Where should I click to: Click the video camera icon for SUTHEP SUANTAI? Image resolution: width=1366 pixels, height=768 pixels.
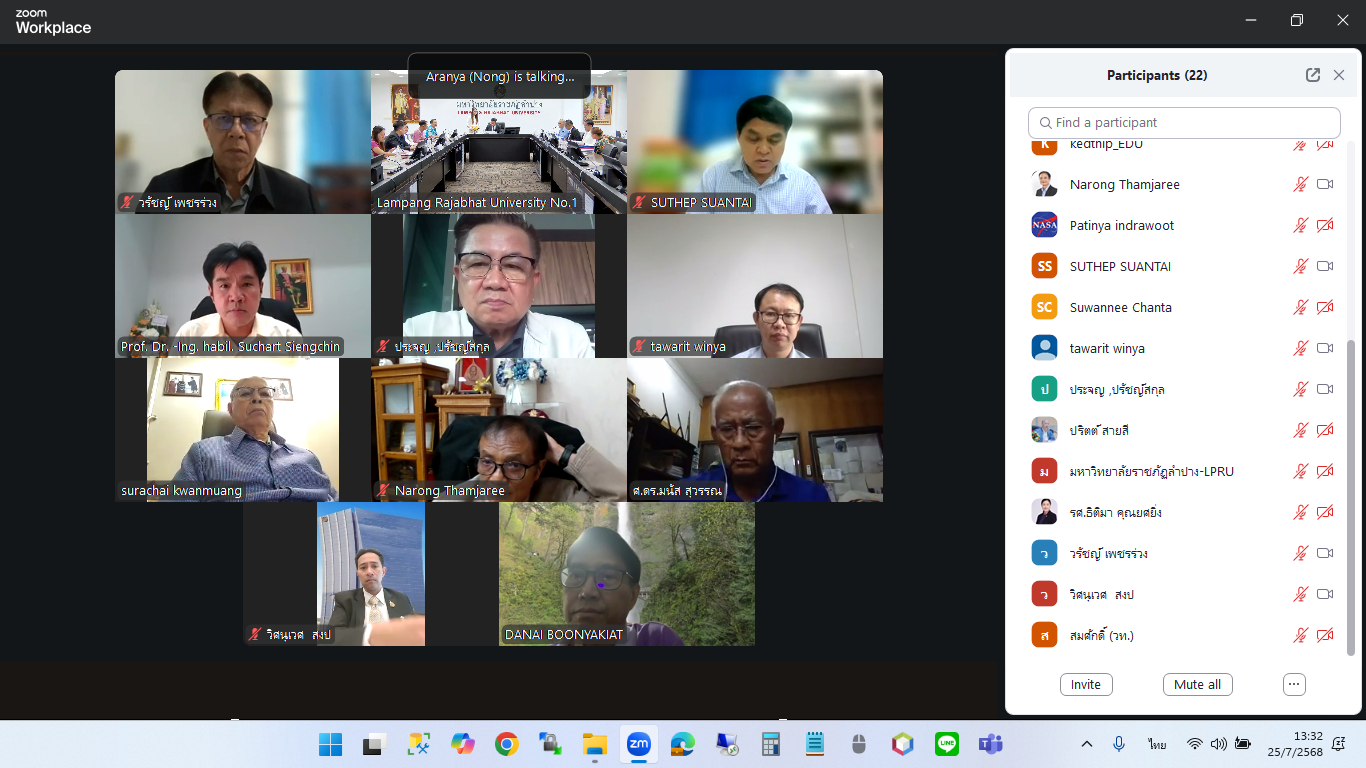click(x=1325, y=266)
